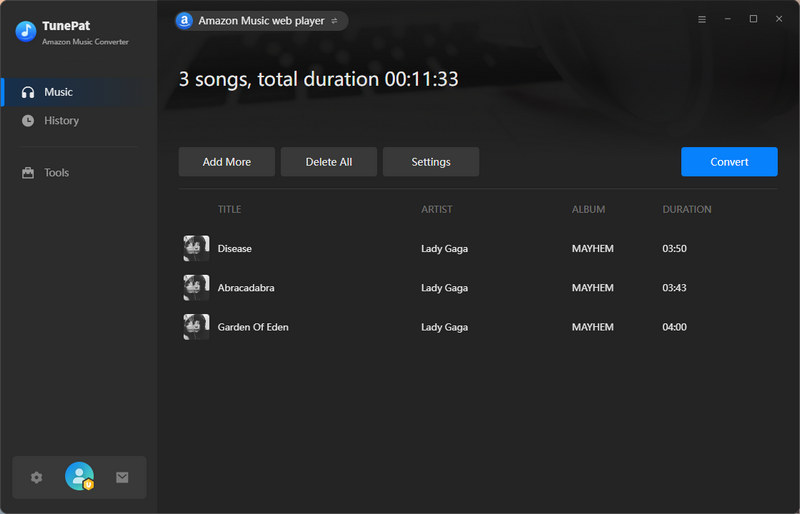Click the TunePat app name text

pos(66,26)
